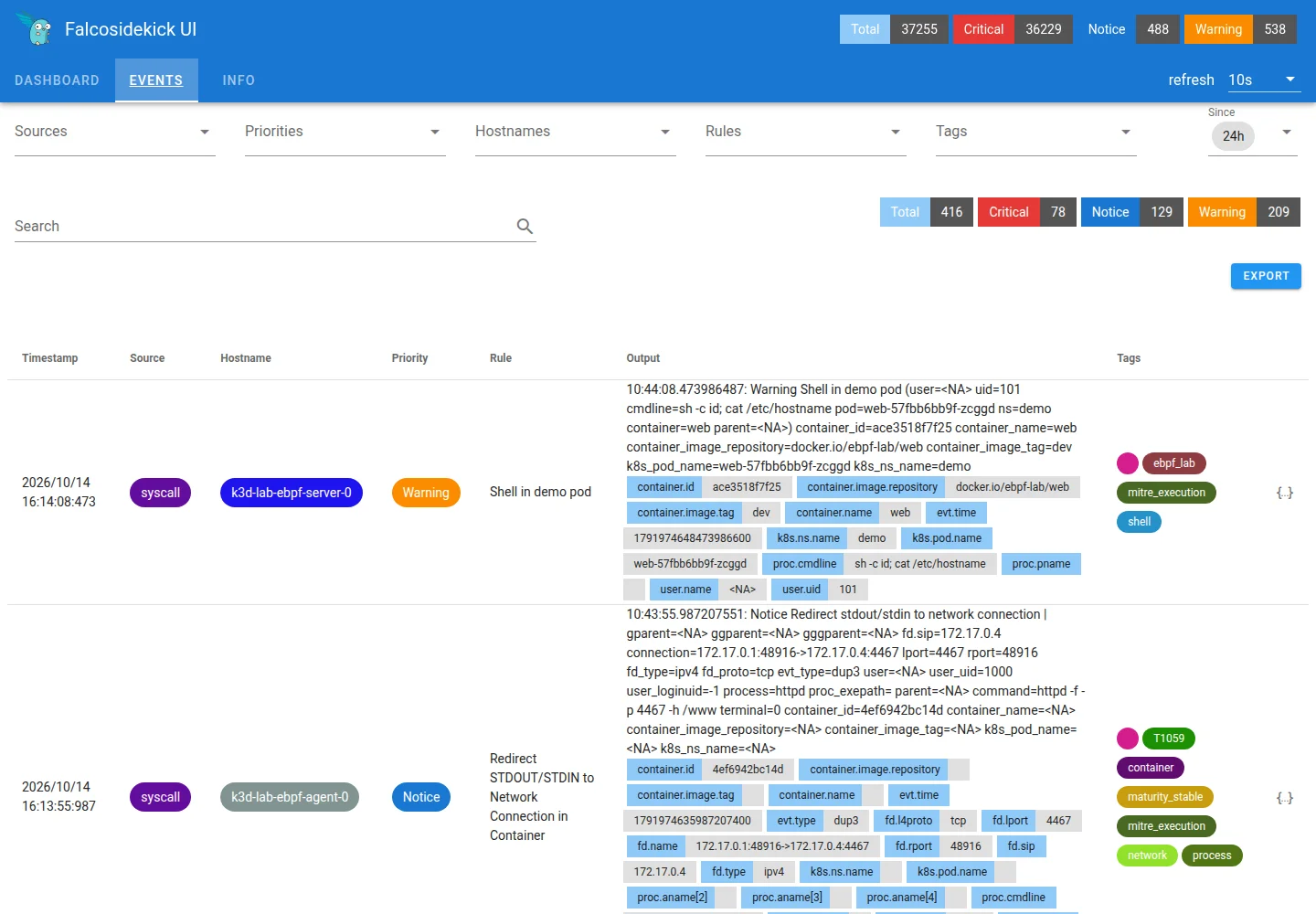Open JSON details for the Redirect STDOUT/STDIN event

[1285, 798]
